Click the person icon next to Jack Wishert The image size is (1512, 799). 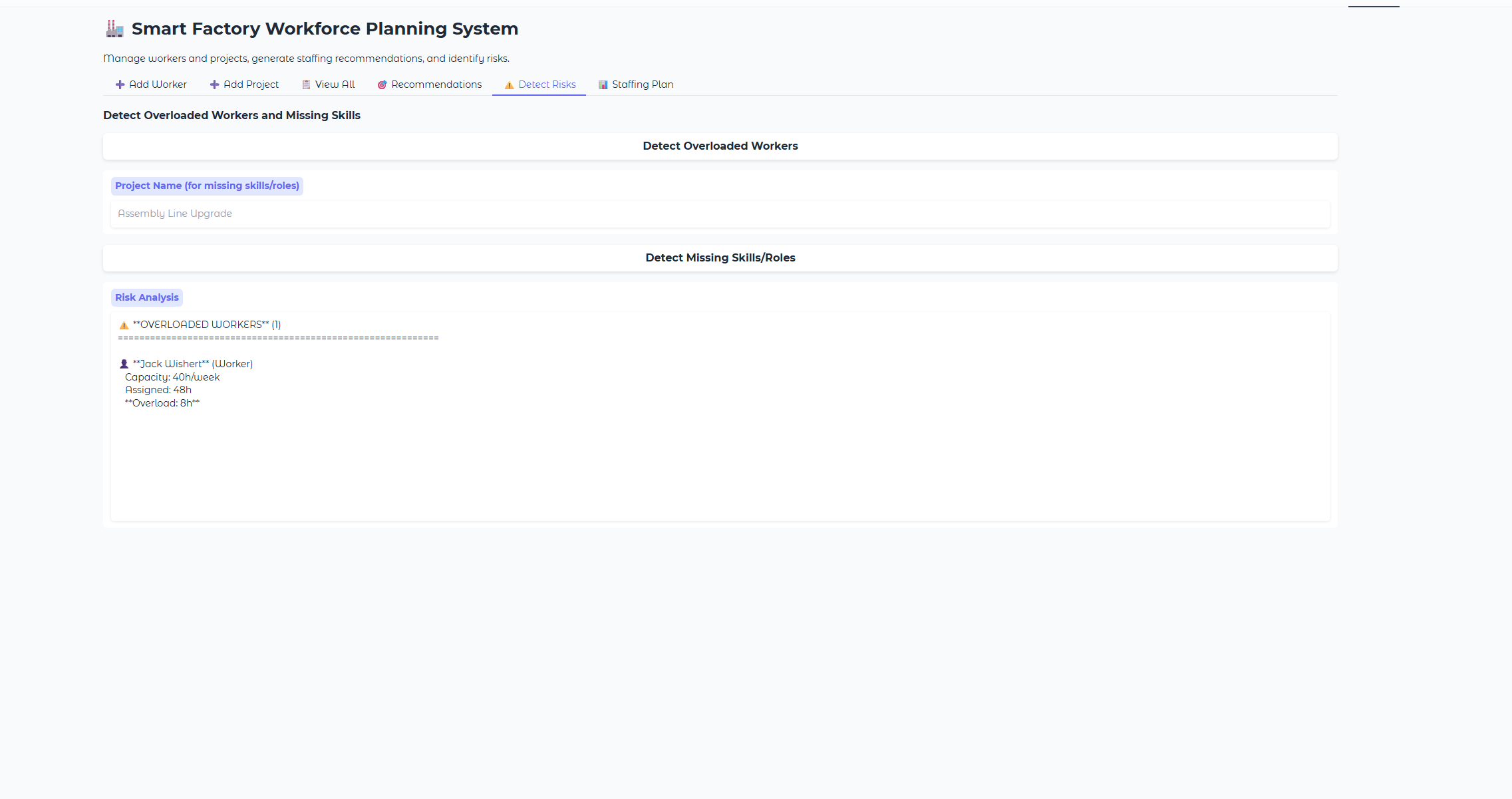click(124, 364)
